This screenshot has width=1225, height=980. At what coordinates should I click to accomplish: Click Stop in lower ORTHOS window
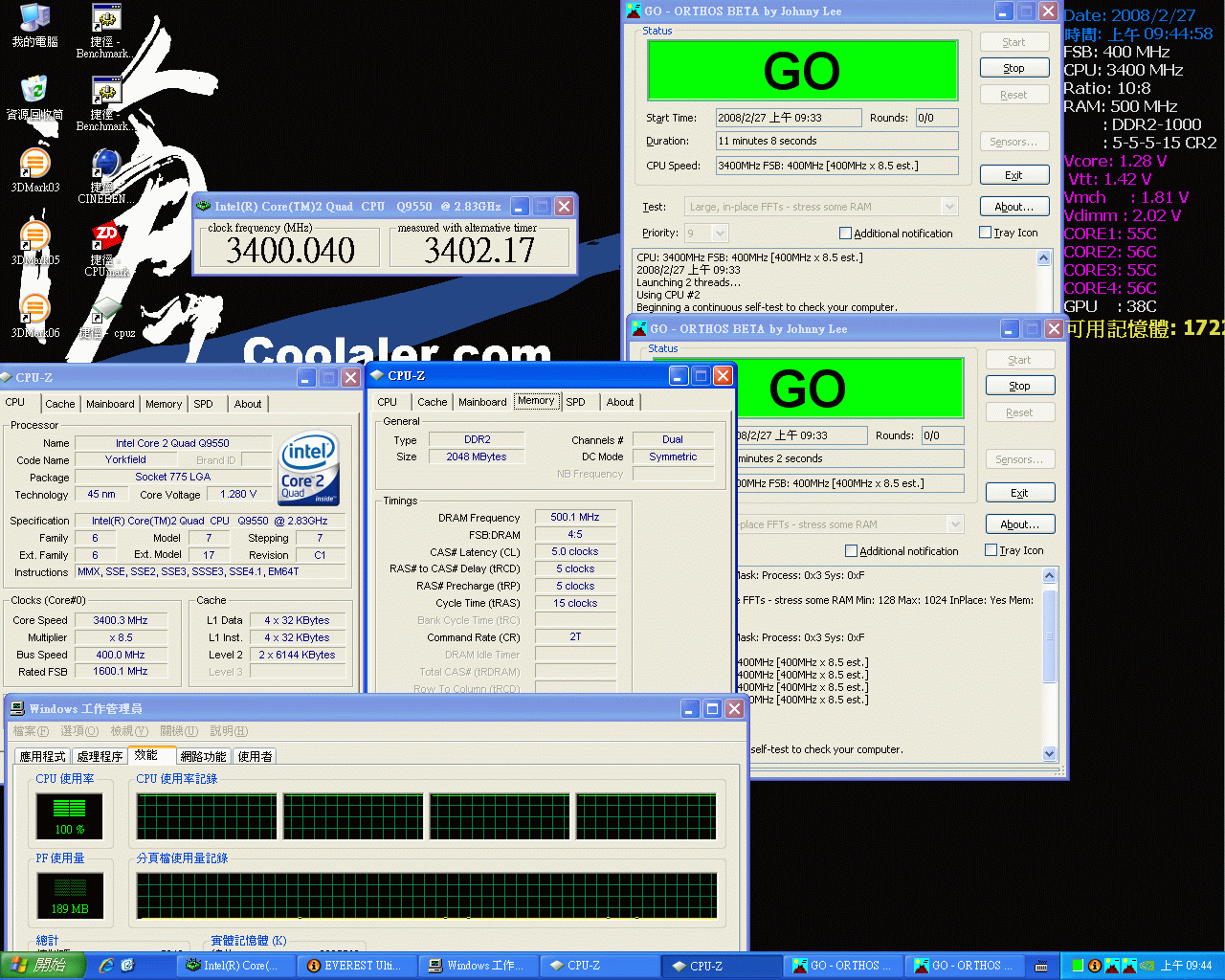[1020, 386]
